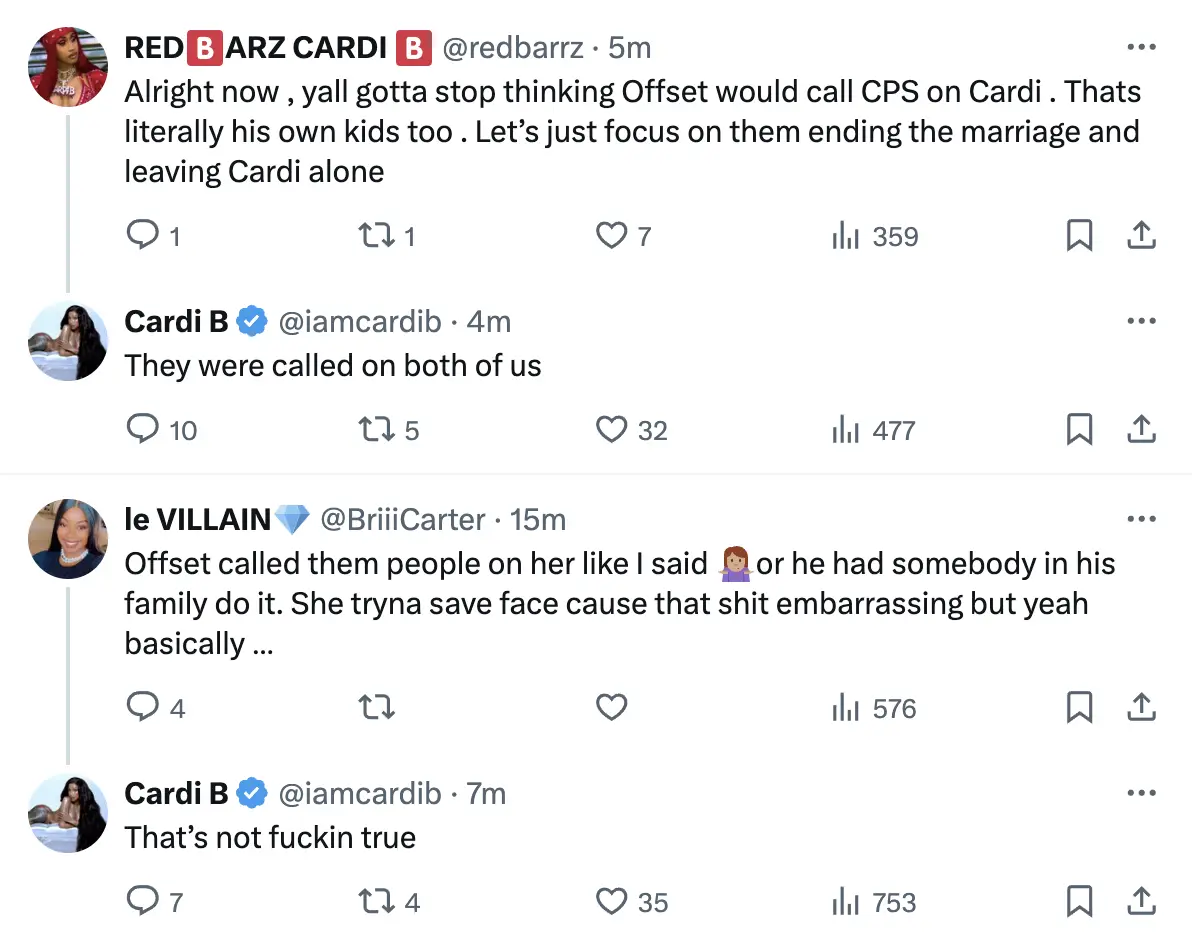This screenshot has height=938, width=1192.
Task: Reply to Cardi B's "They were called on both of us" tweet
Action: pyautogui.click(x=142, y=430)
